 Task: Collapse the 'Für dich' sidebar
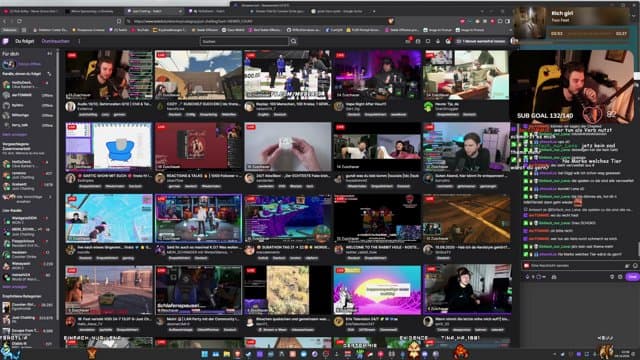(50, 53)
